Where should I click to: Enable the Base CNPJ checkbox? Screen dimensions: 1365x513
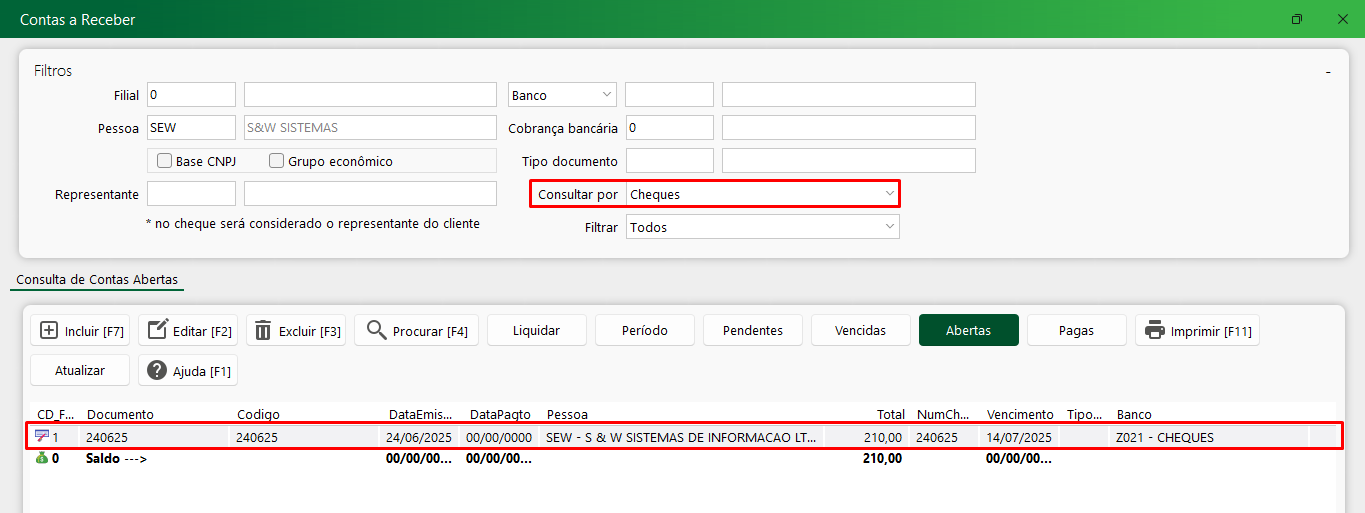point(164,161)
